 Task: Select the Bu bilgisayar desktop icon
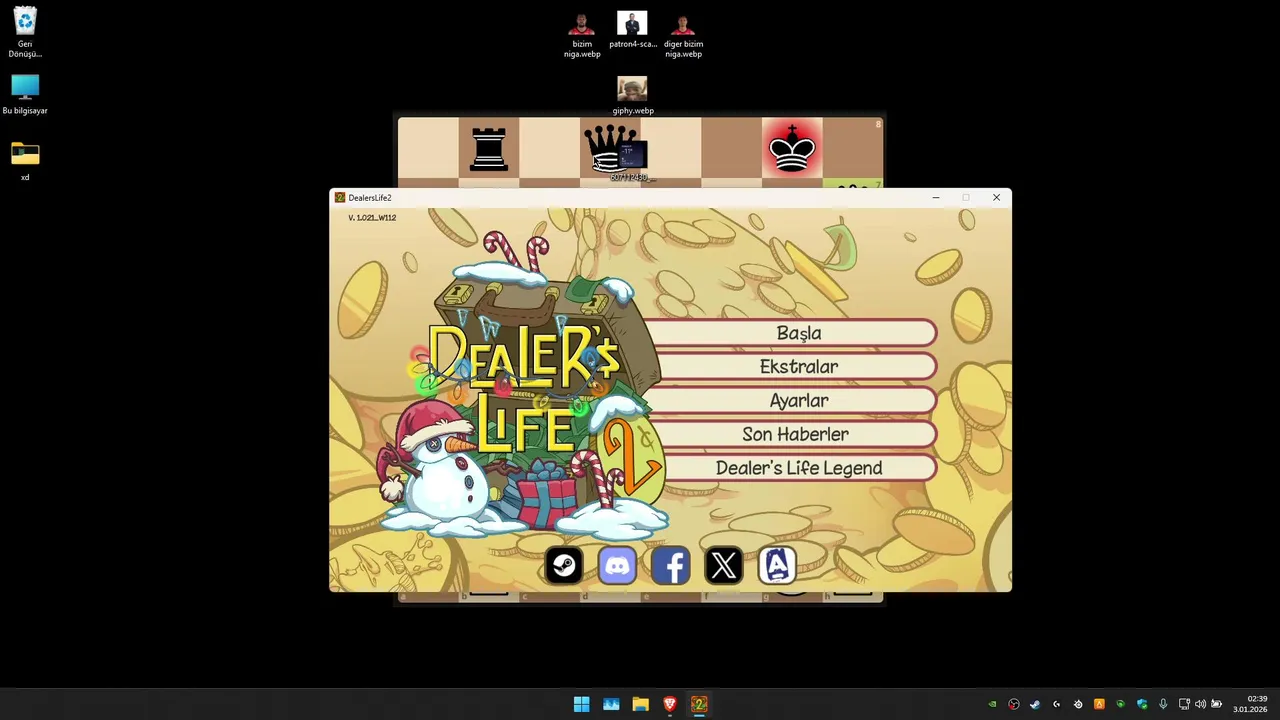[x=25, y=95]
